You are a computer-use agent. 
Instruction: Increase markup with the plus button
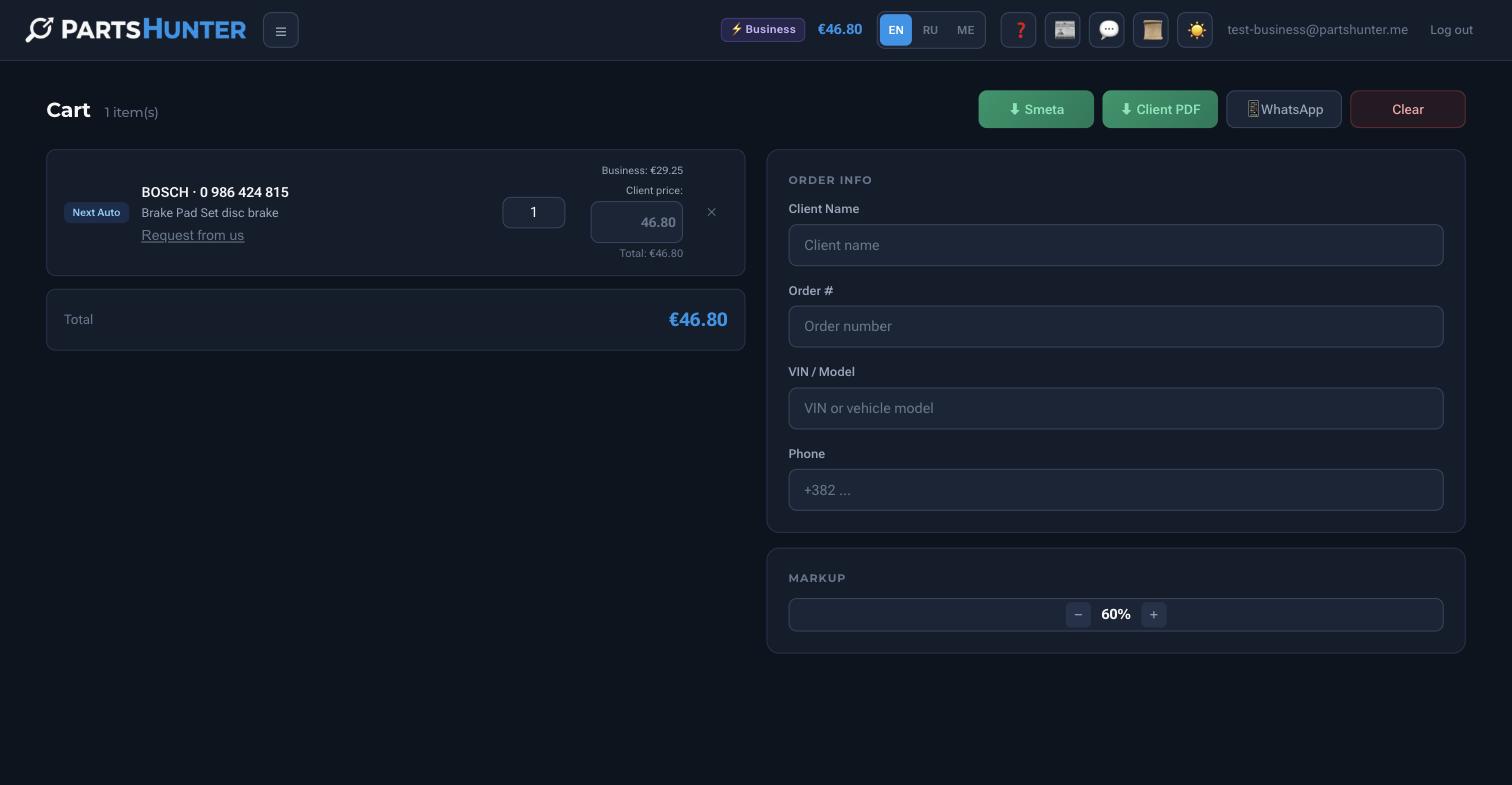point(1153,615)
